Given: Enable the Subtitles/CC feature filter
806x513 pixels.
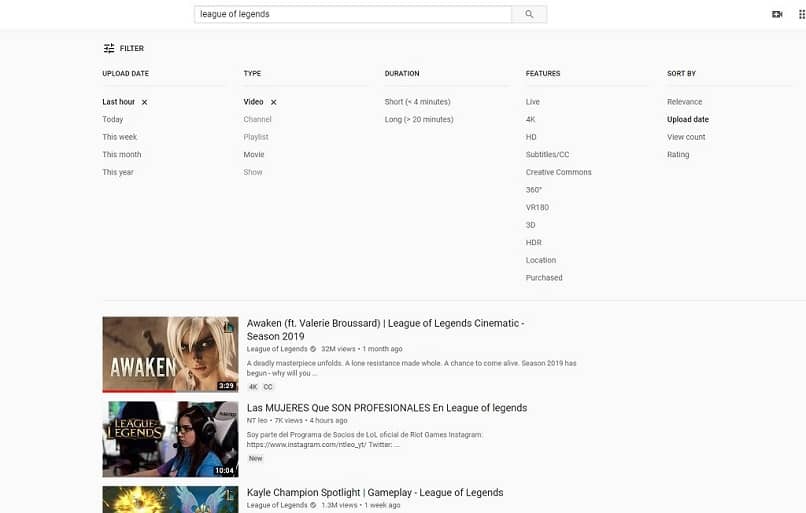Looking at the screenshot, I should 547,154.
